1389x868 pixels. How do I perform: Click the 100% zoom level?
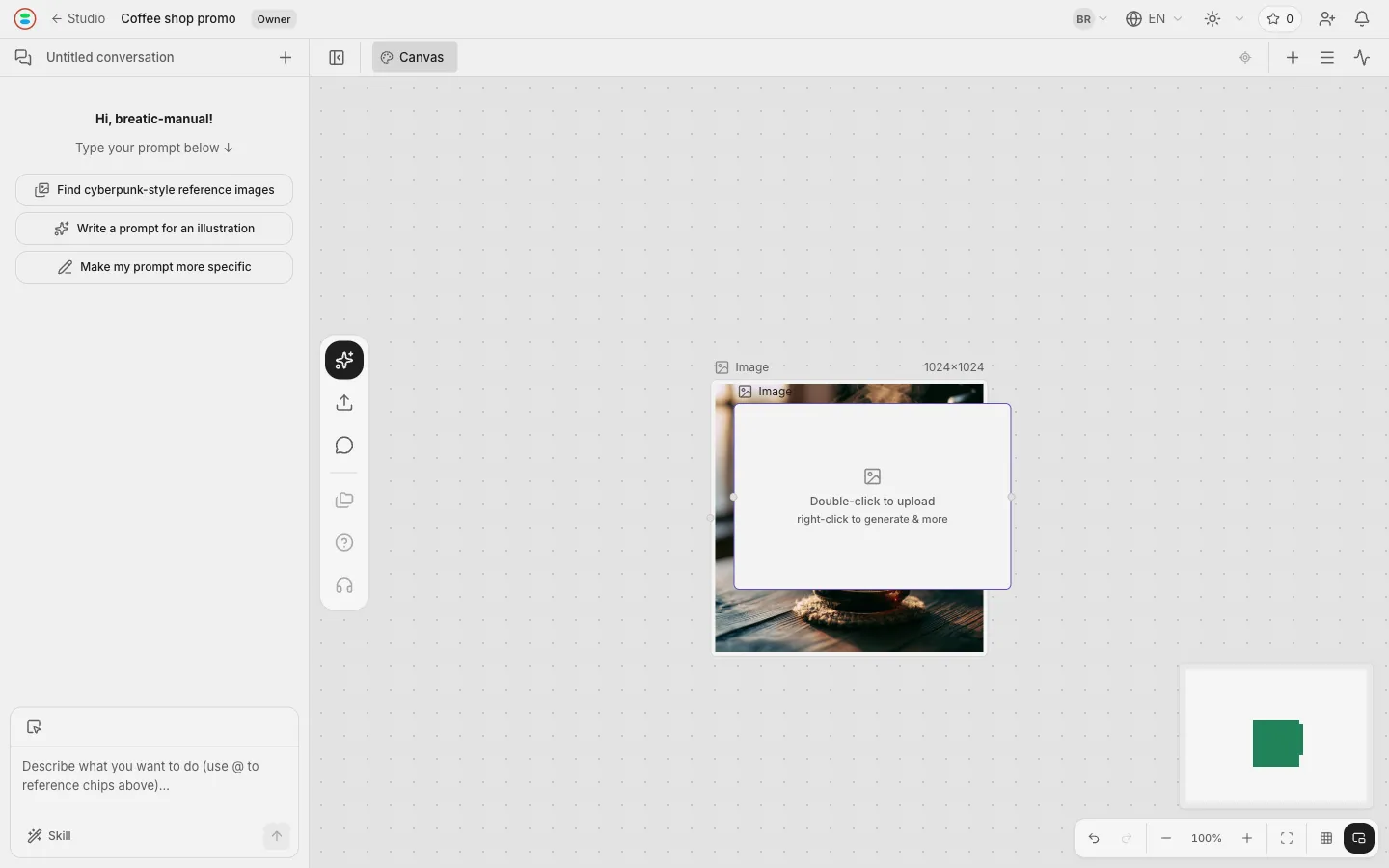tap(1207, 839)
